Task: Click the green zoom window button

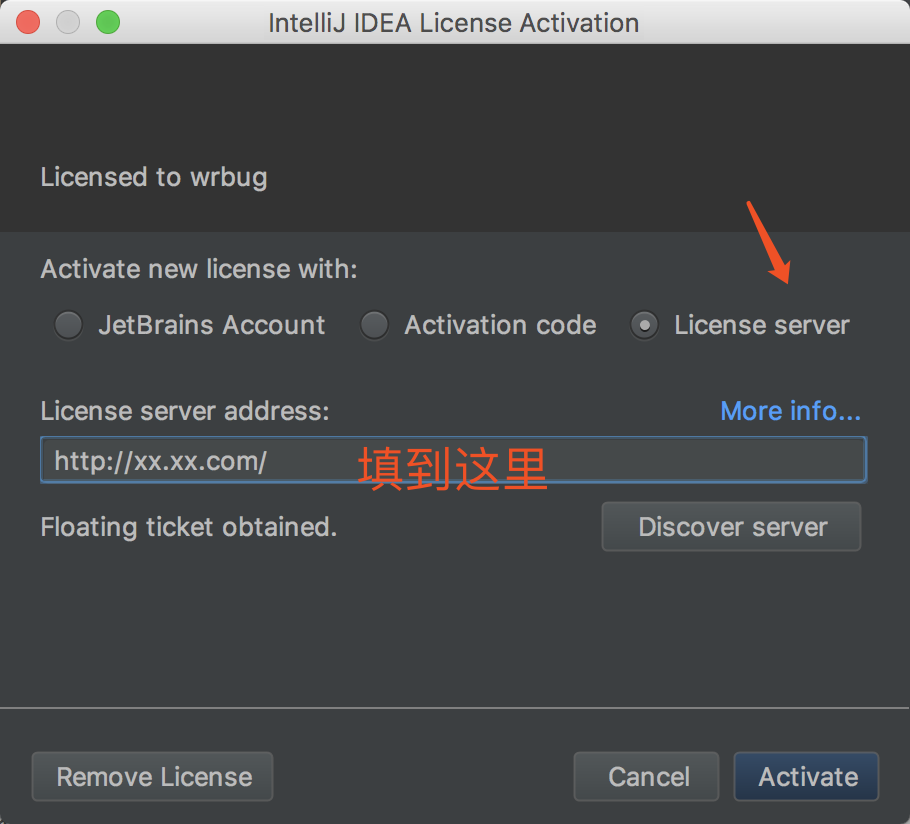Action: tap(108, 23)
